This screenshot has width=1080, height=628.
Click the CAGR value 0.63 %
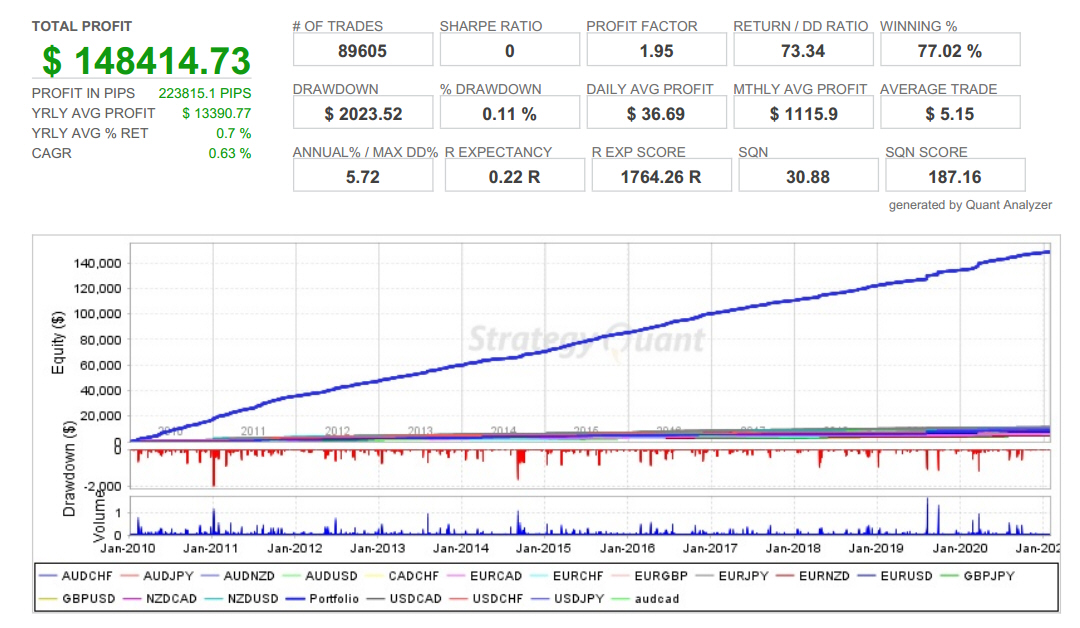(x=229, y=154)
